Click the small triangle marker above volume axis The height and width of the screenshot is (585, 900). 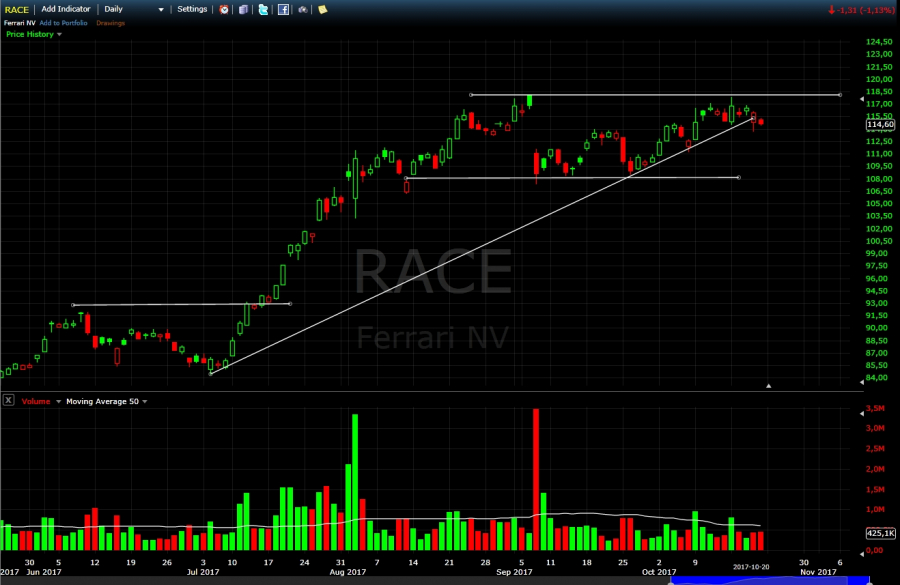coord(768,385)
